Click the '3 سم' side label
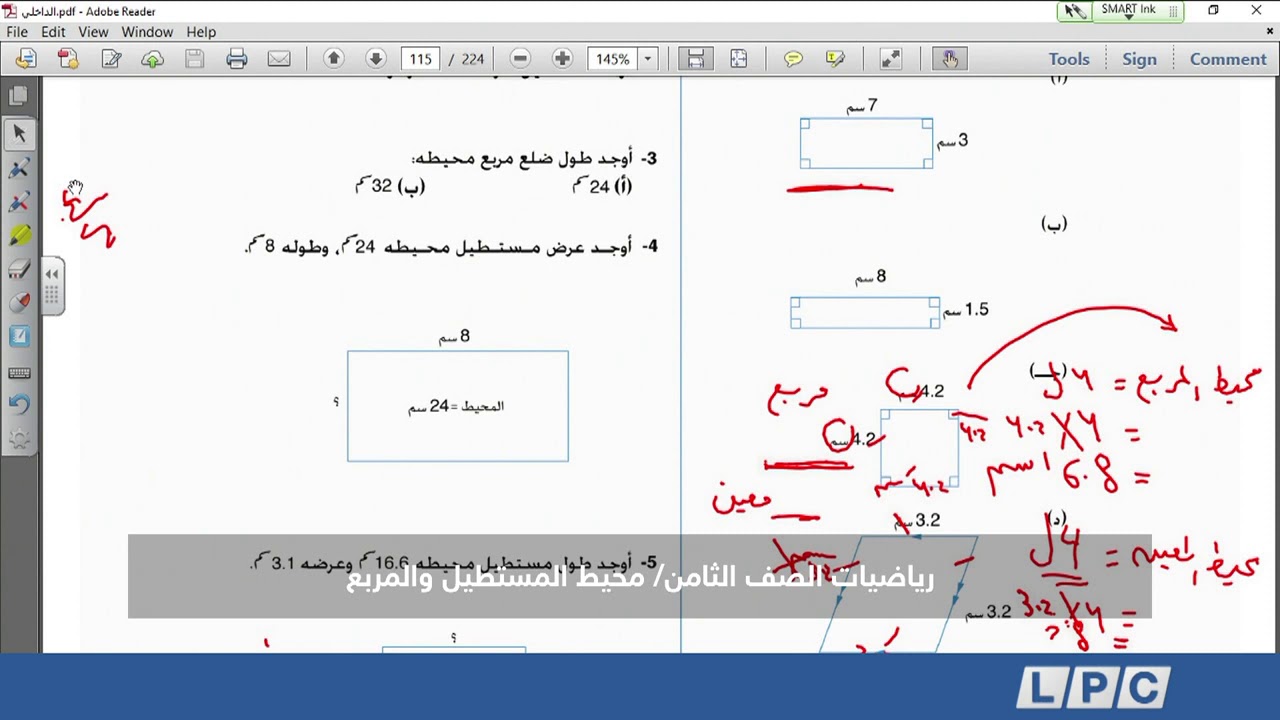 952,141
